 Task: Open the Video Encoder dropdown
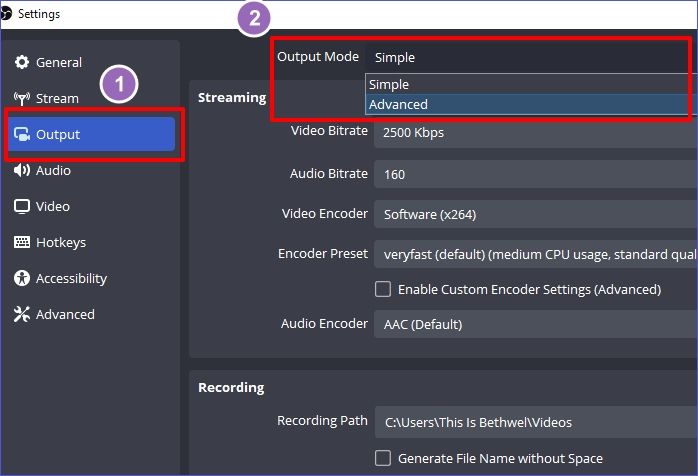pos(536,214)
